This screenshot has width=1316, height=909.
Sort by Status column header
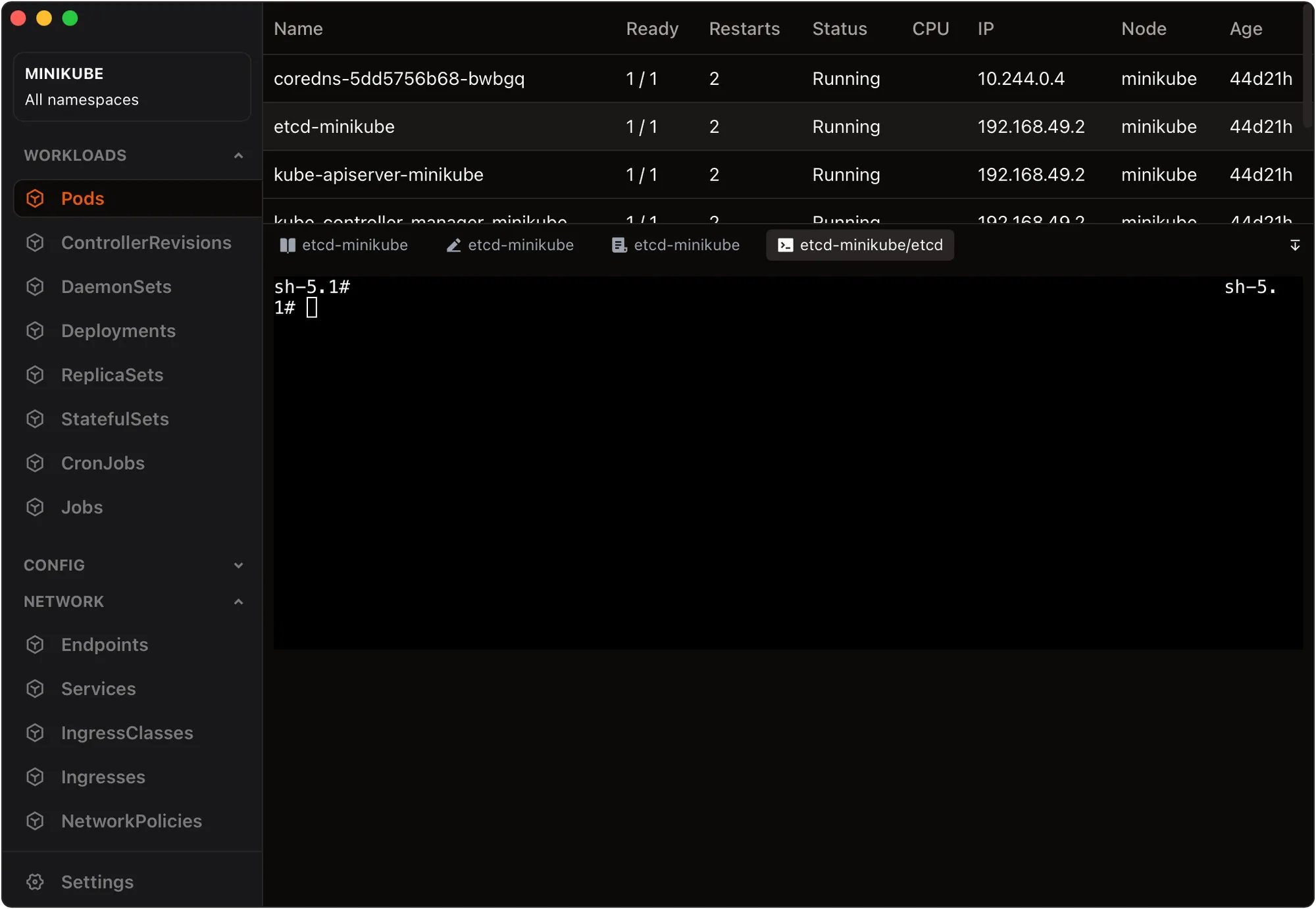pos(840,28)
